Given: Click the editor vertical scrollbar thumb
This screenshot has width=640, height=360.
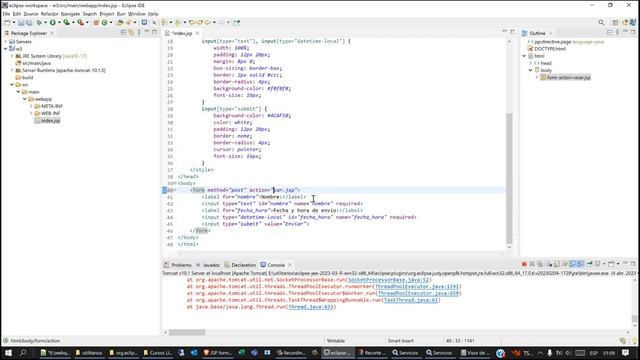Looking at the screenshot, I should 509,178.
